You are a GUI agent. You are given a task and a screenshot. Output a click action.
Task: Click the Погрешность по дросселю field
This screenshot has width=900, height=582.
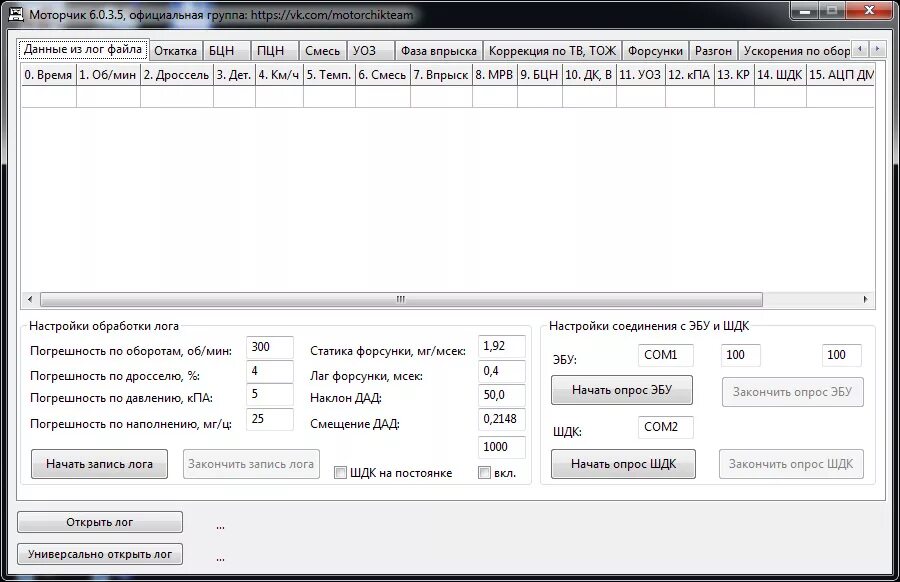pos(270,371)
